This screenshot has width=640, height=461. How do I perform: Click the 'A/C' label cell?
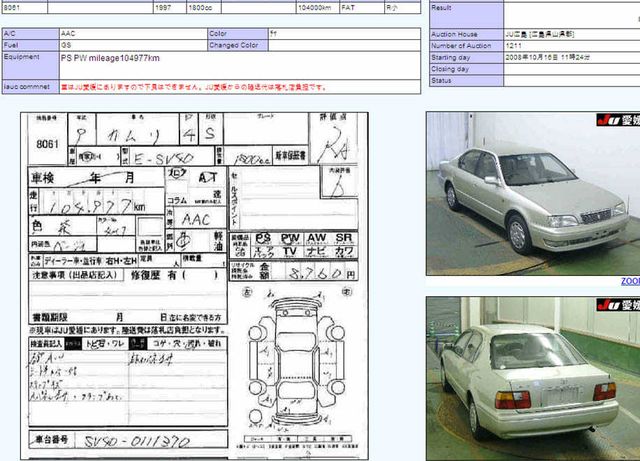coord(31,34)
